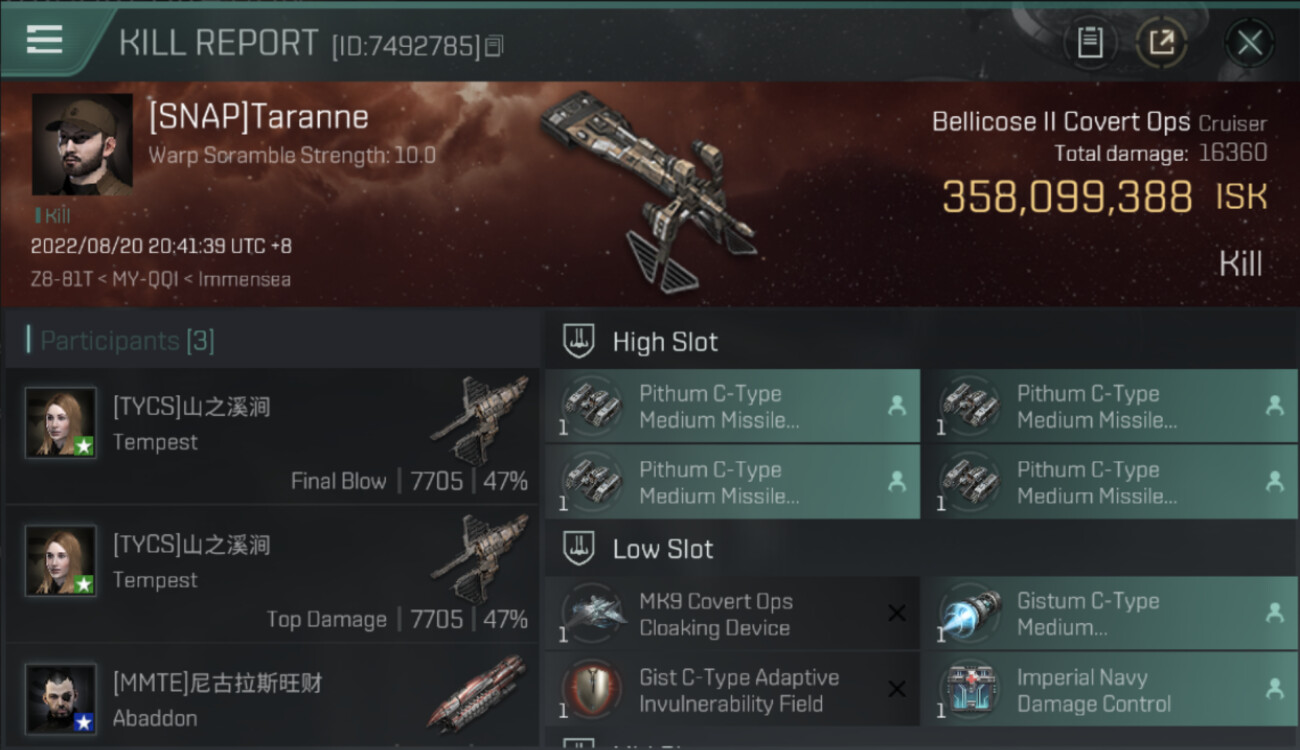Select the Imperial Navy Damage Control module
1300x750 pixels.
(1109, 690)
